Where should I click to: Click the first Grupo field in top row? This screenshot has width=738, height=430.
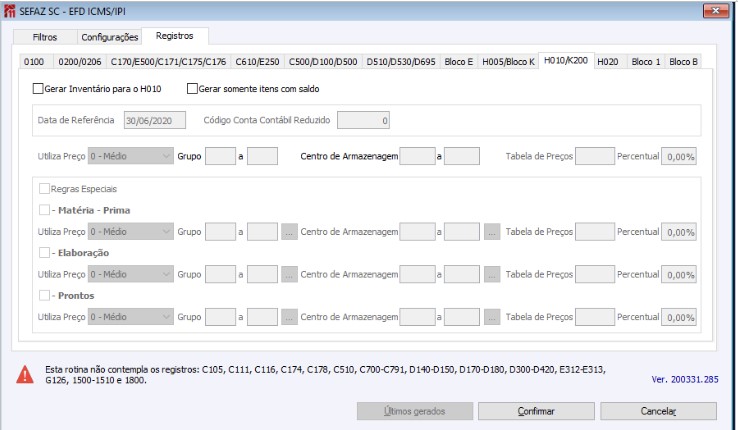(x=220, y=156)
